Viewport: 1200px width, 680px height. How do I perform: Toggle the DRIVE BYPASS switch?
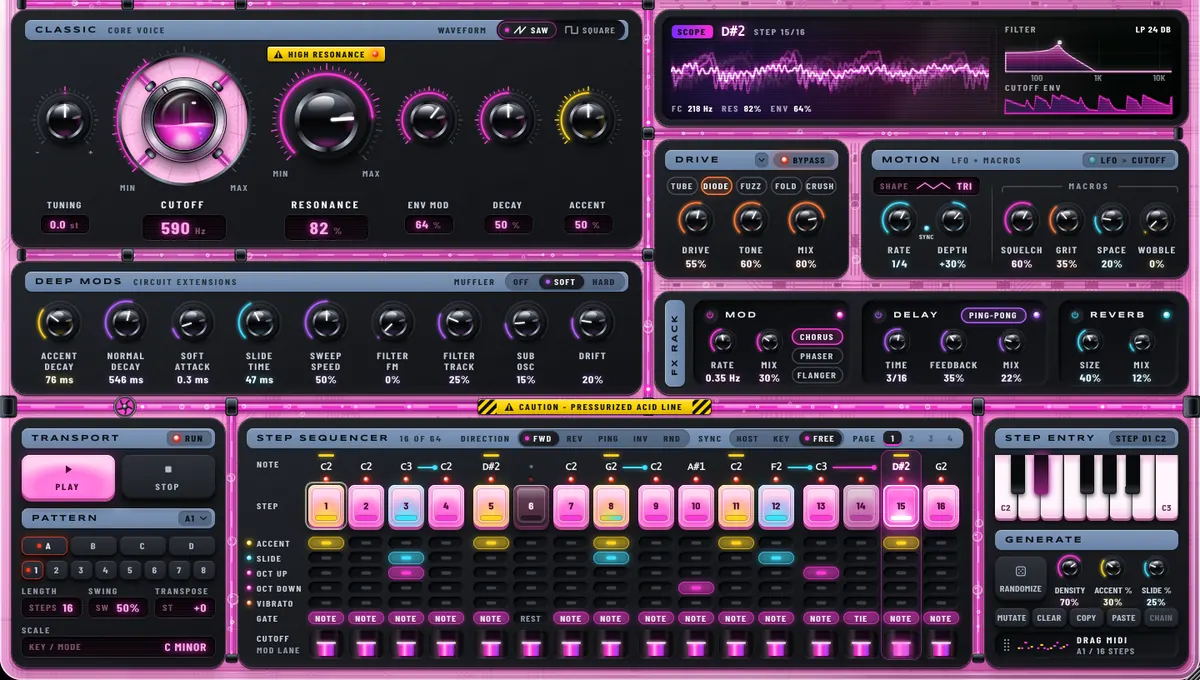(804, 160)
